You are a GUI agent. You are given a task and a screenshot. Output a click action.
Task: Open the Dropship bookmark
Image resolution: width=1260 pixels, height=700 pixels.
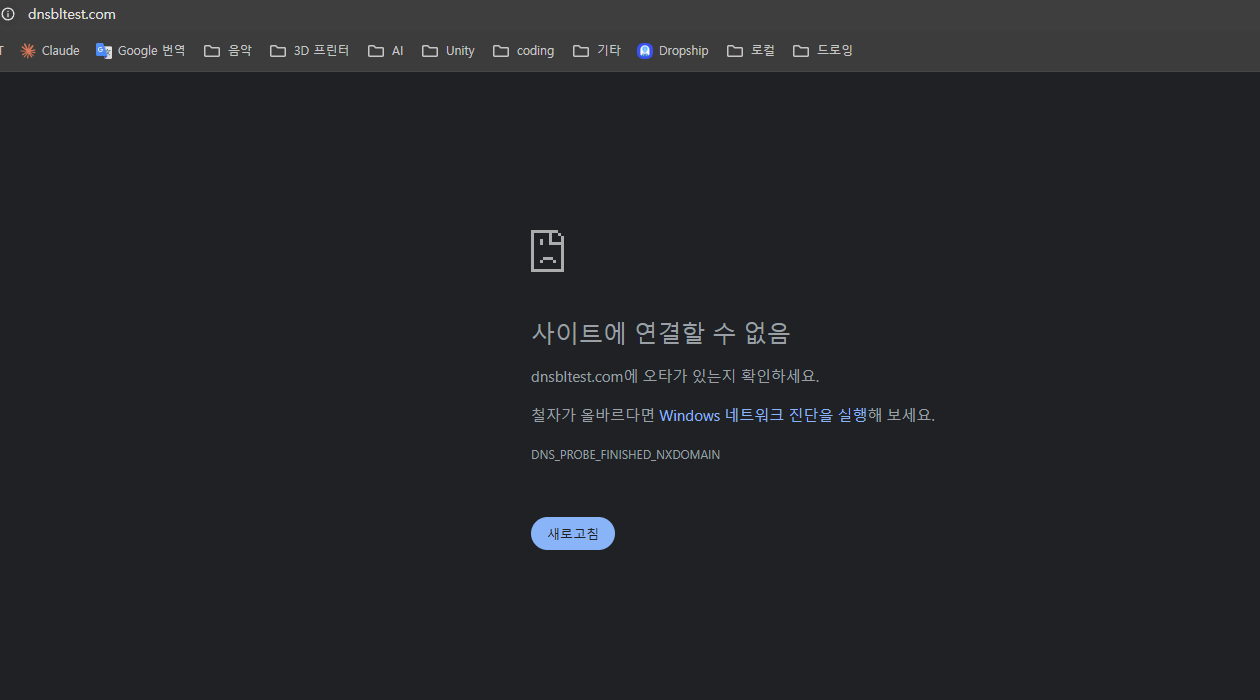pos(673,51)
